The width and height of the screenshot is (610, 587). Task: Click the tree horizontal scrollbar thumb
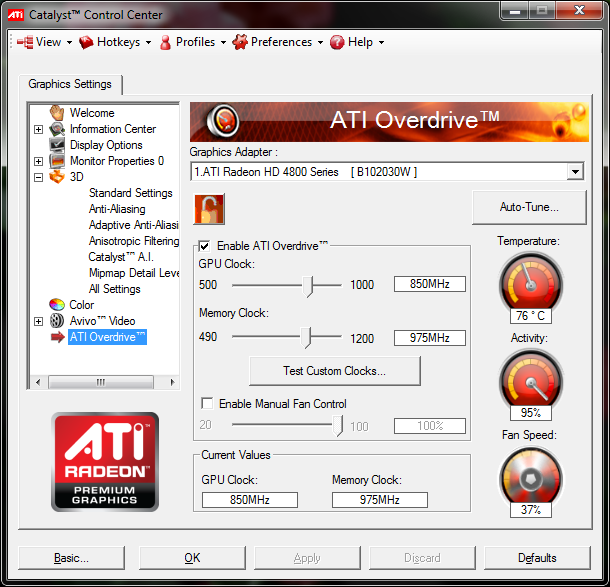click(x=101, y=382)
